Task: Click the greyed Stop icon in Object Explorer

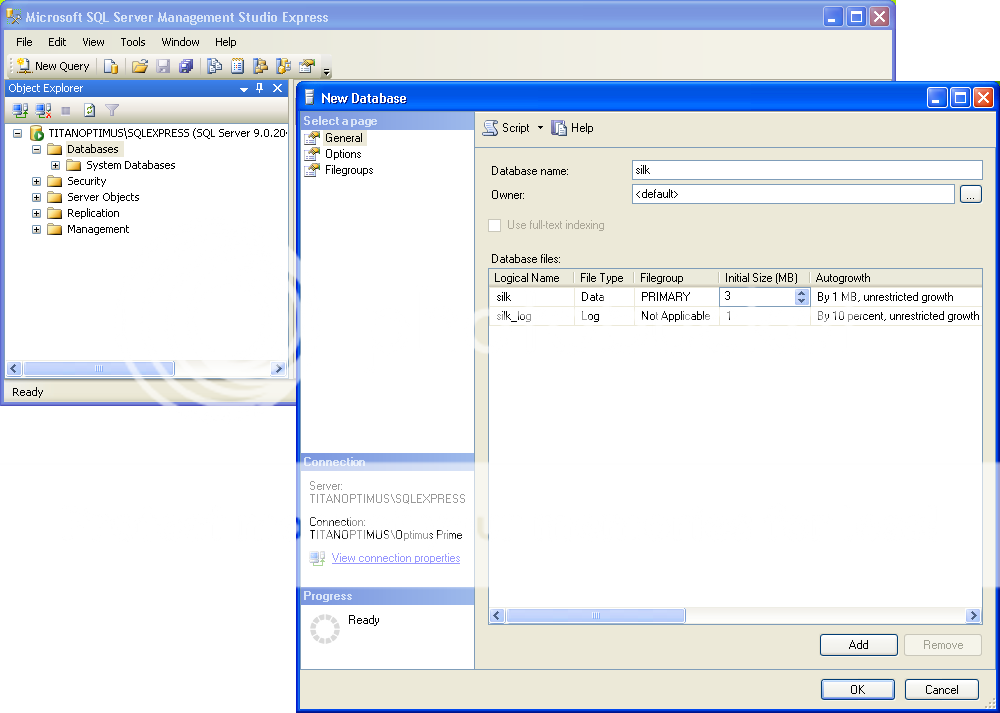Action: (66, 110)
